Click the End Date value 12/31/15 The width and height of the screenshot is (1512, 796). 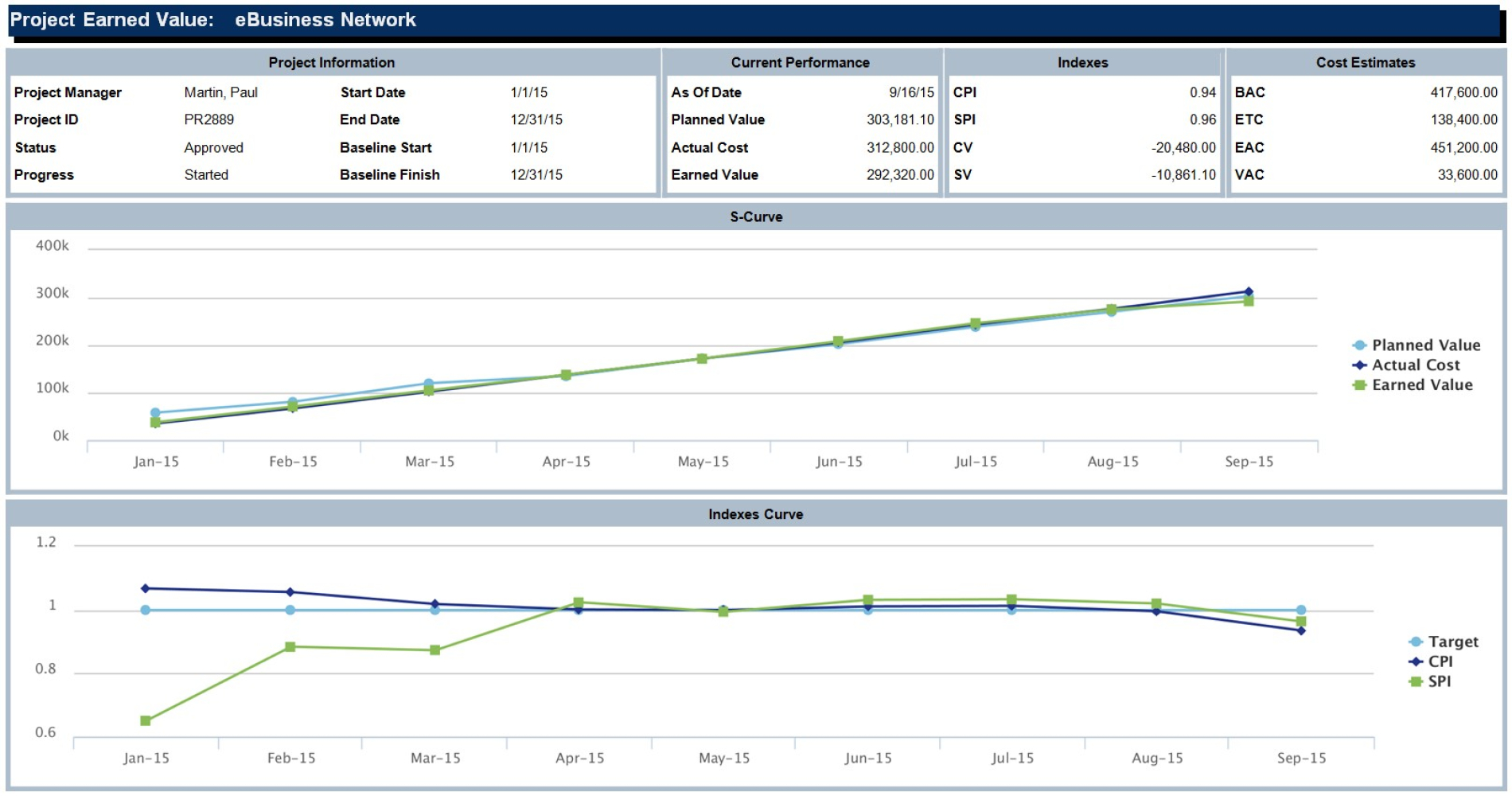coord(536,119)
